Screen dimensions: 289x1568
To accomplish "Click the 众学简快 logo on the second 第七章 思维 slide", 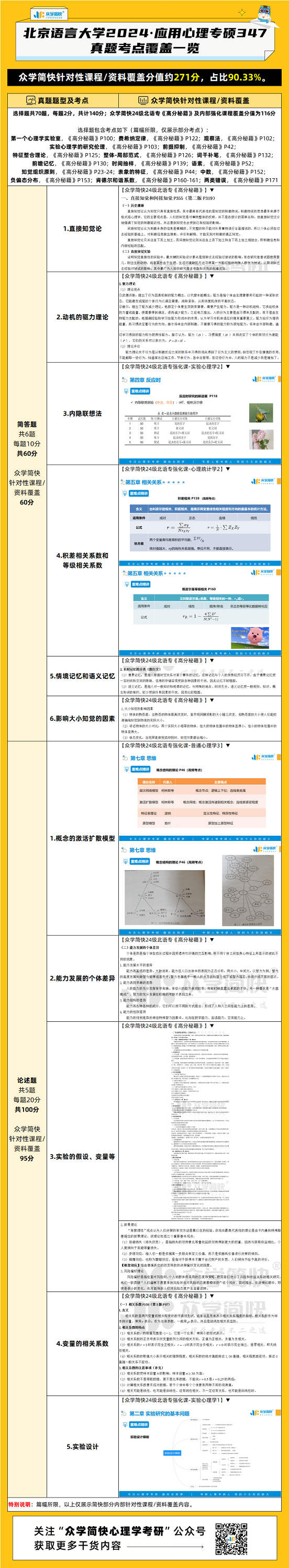I will coord(264,848).
